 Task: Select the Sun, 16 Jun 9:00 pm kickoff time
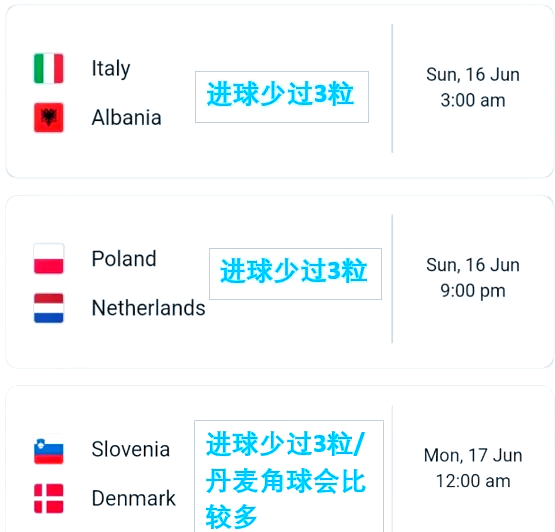(x=473, y=278)
